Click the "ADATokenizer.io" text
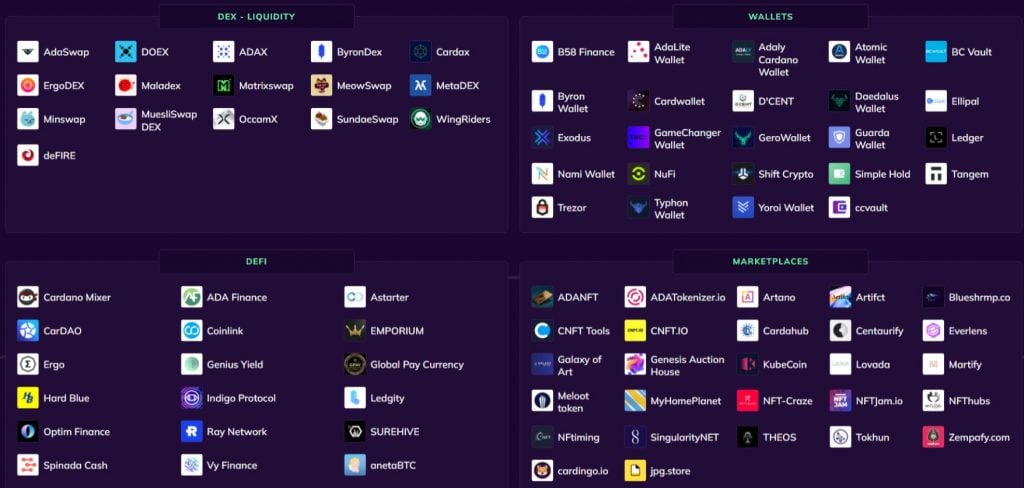This screenshot has height=488, width=1024. click(x=688, y=297)
